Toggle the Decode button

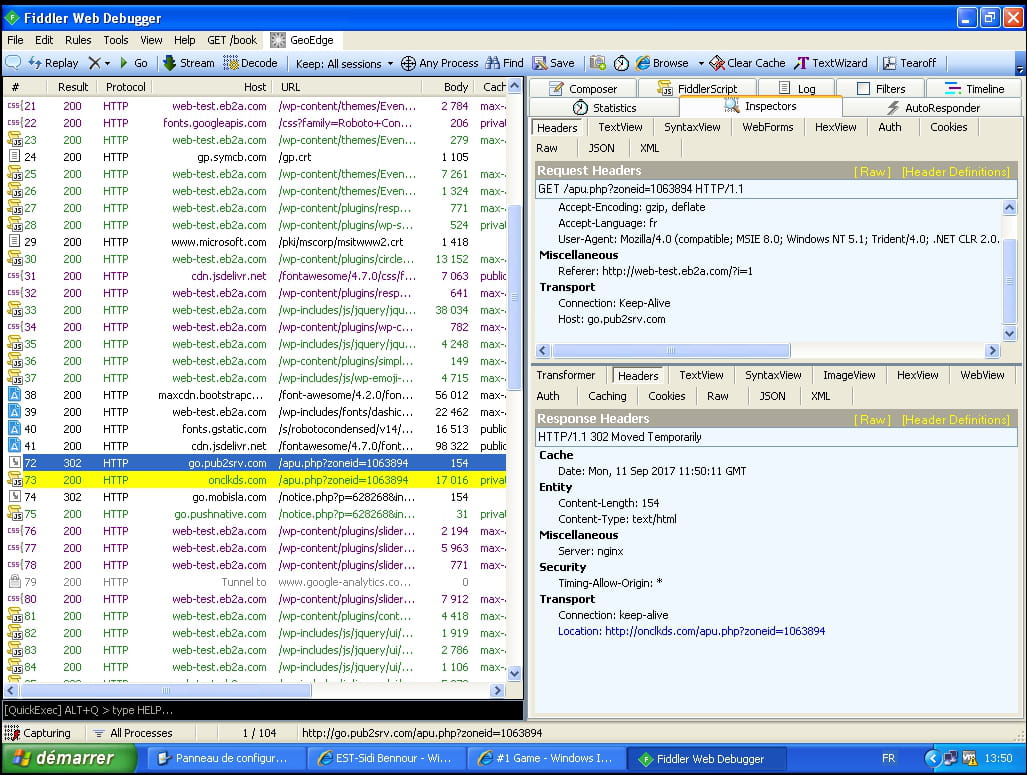250,63
